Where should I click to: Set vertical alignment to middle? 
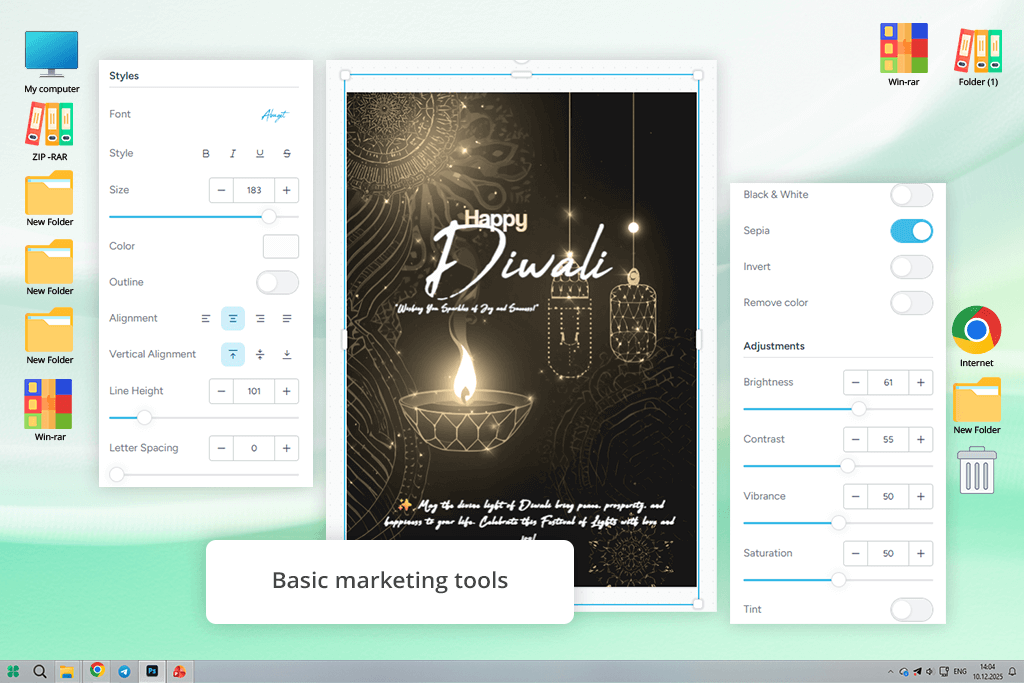click(x=260, y=355)
